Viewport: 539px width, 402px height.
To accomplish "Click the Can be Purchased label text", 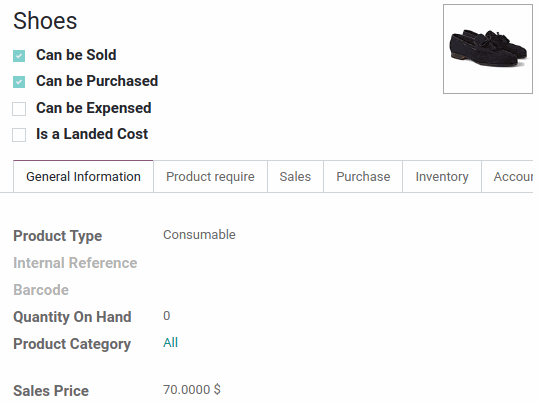I will coord(97,81).
